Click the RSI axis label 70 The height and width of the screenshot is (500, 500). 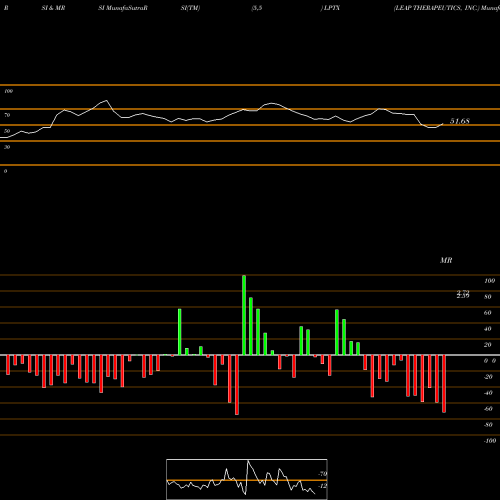(x=7, y=115)
